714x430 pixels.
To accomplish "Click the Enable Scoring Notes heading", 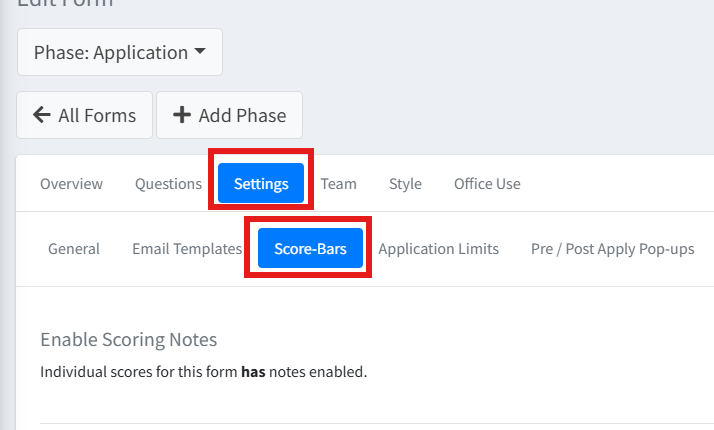I will [x=128, y=340].
